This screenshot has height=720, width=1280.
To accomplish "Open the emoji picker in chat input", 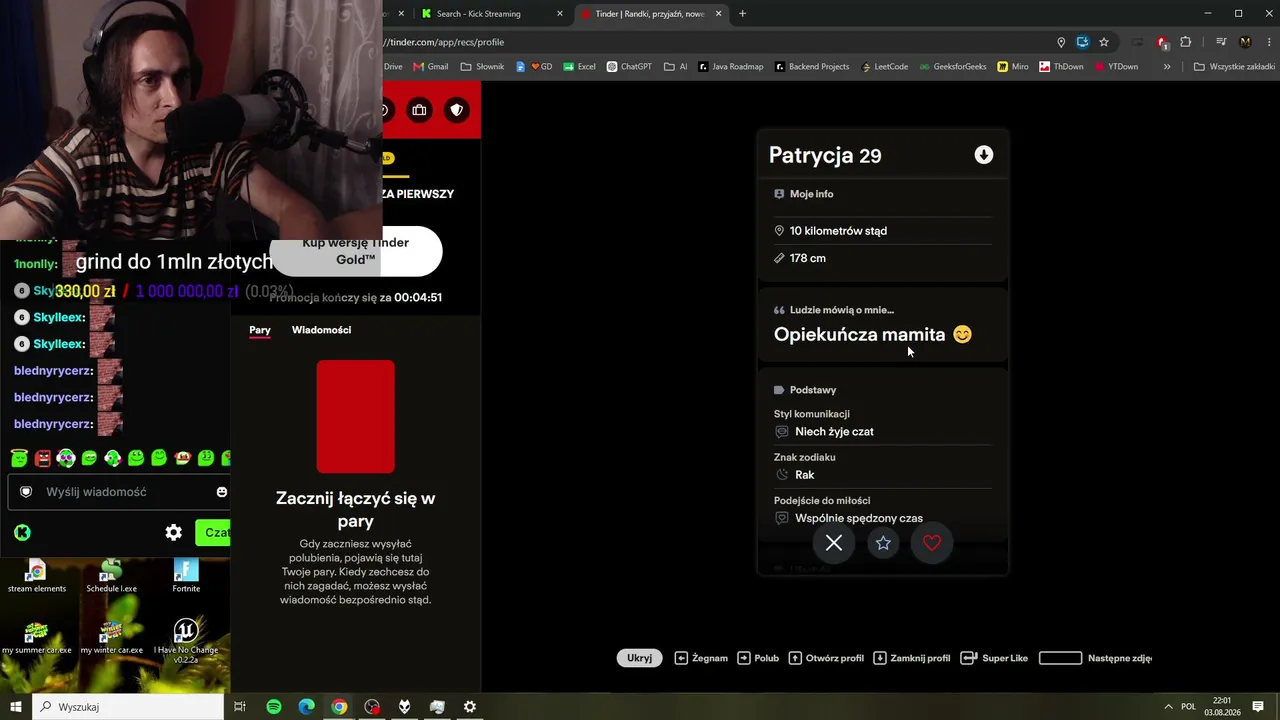I will pyautogui.click(x=221, y=492).
